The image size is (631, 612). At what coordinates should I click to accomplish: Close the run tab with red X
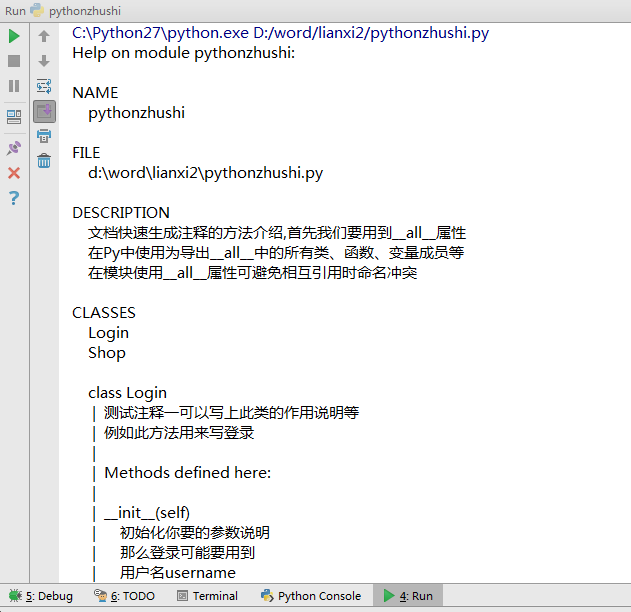click(14, 173)
